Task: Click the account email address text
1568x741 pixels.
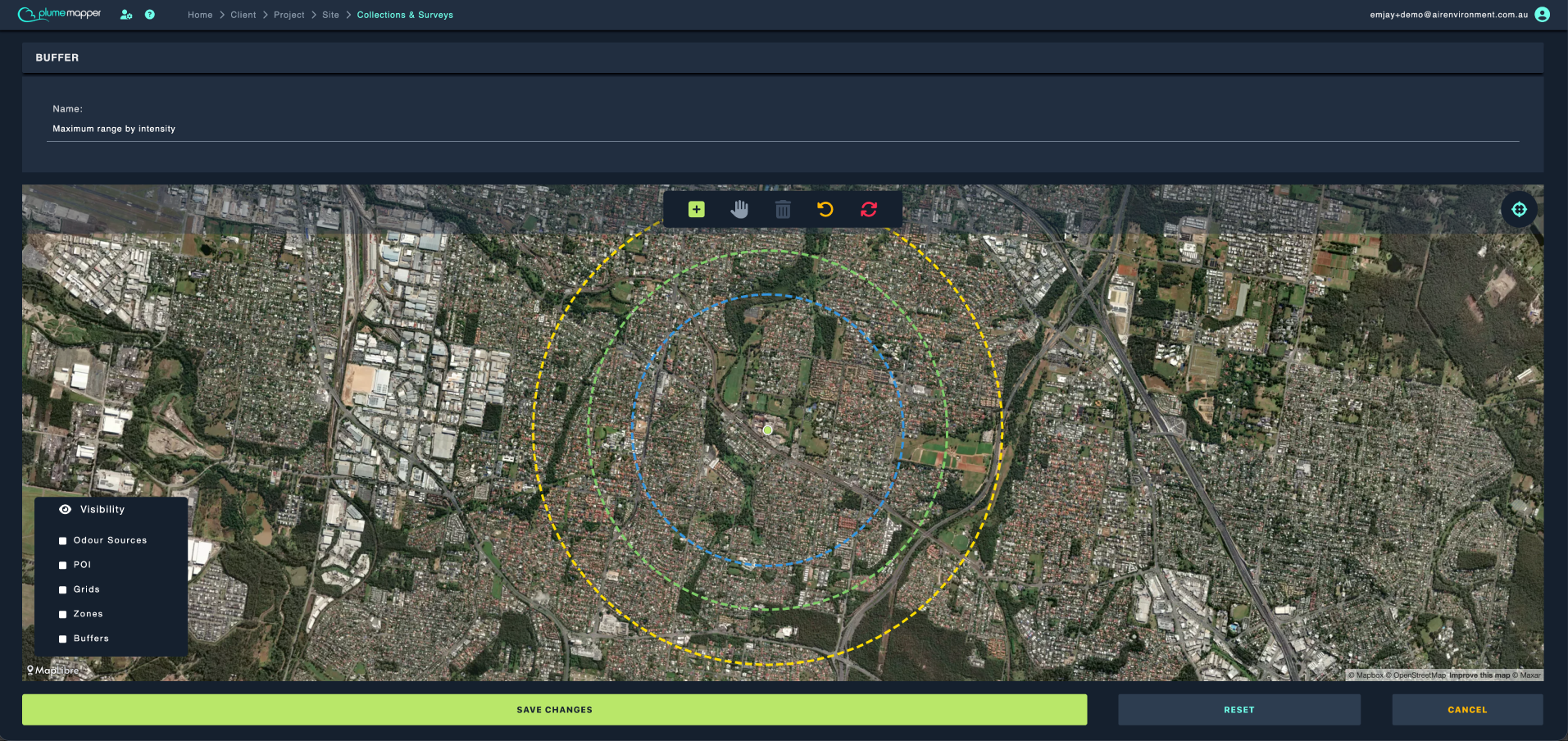Action: 1449,15
